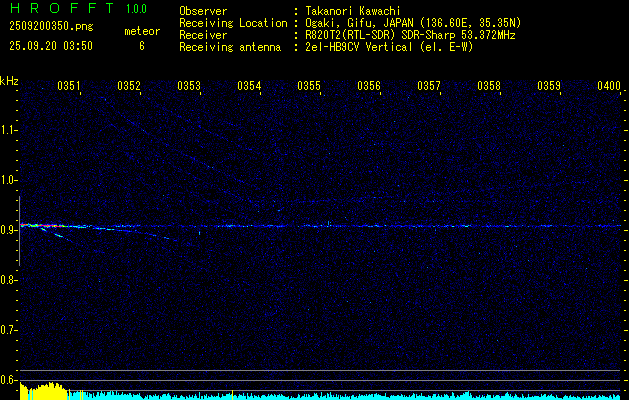Screen dimensions: 629x400
Task: Click the bright meteor echo at 0.9 kHz
Action: [x=40, y=226]
